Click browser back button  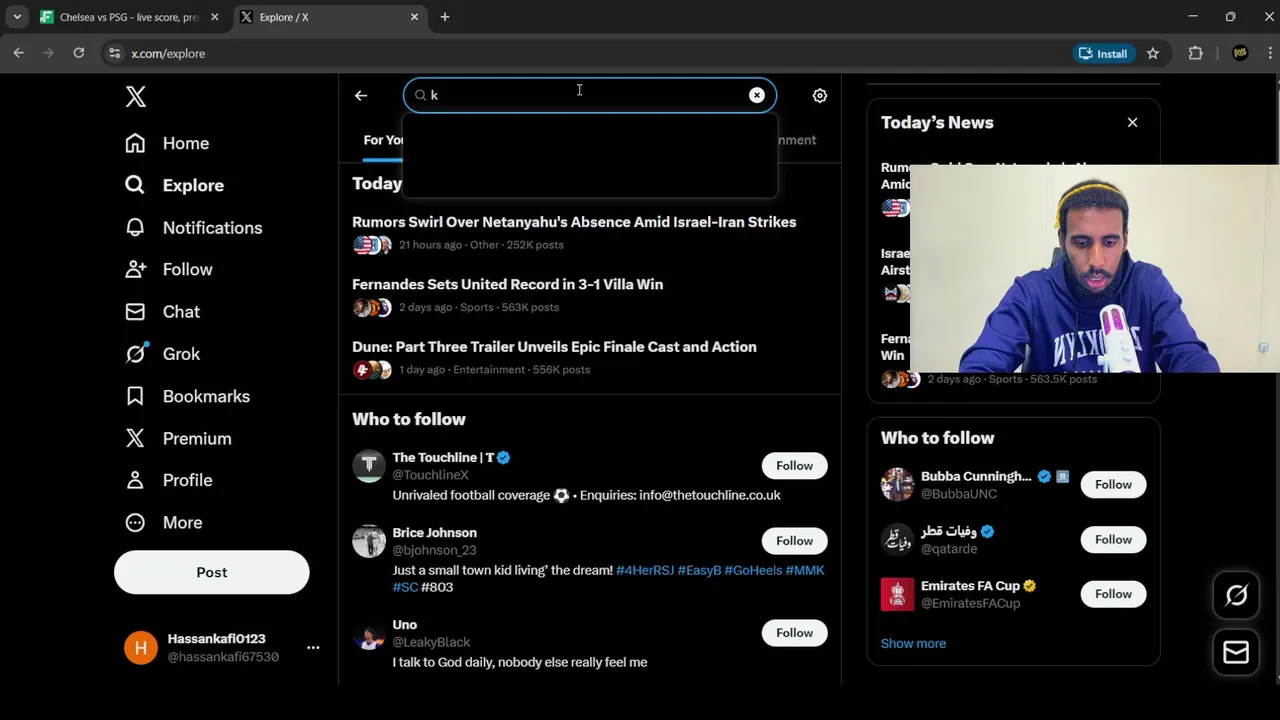point(18,53)
